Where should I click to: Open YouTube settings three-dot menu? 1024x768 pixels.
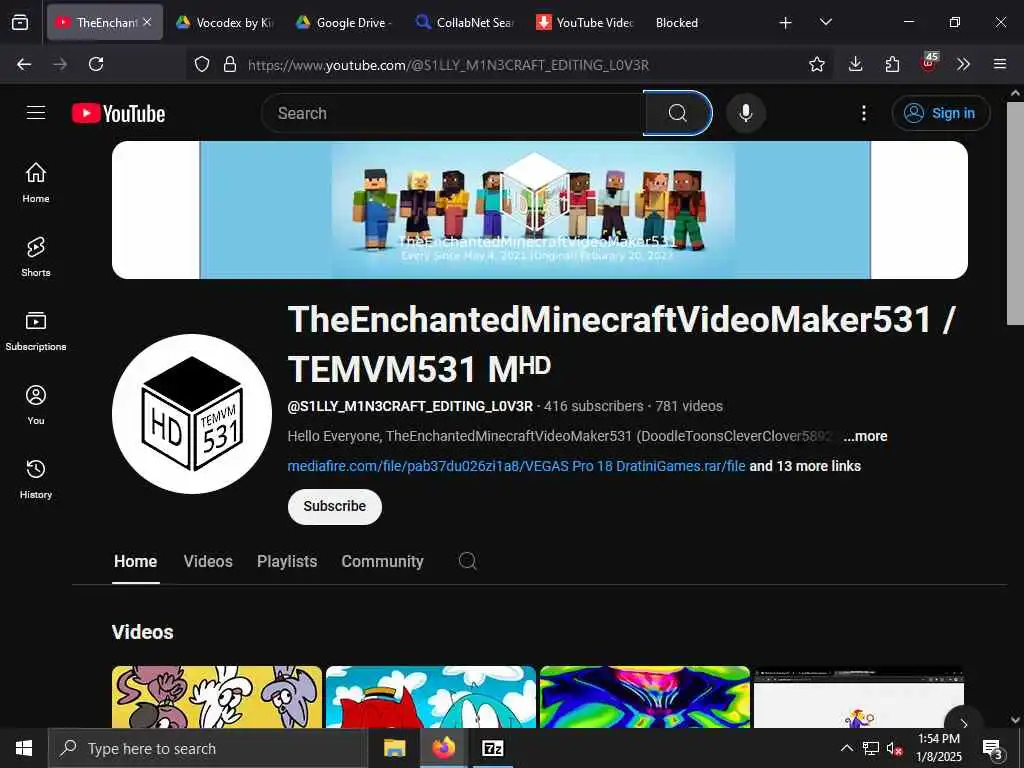pos(863,113)
